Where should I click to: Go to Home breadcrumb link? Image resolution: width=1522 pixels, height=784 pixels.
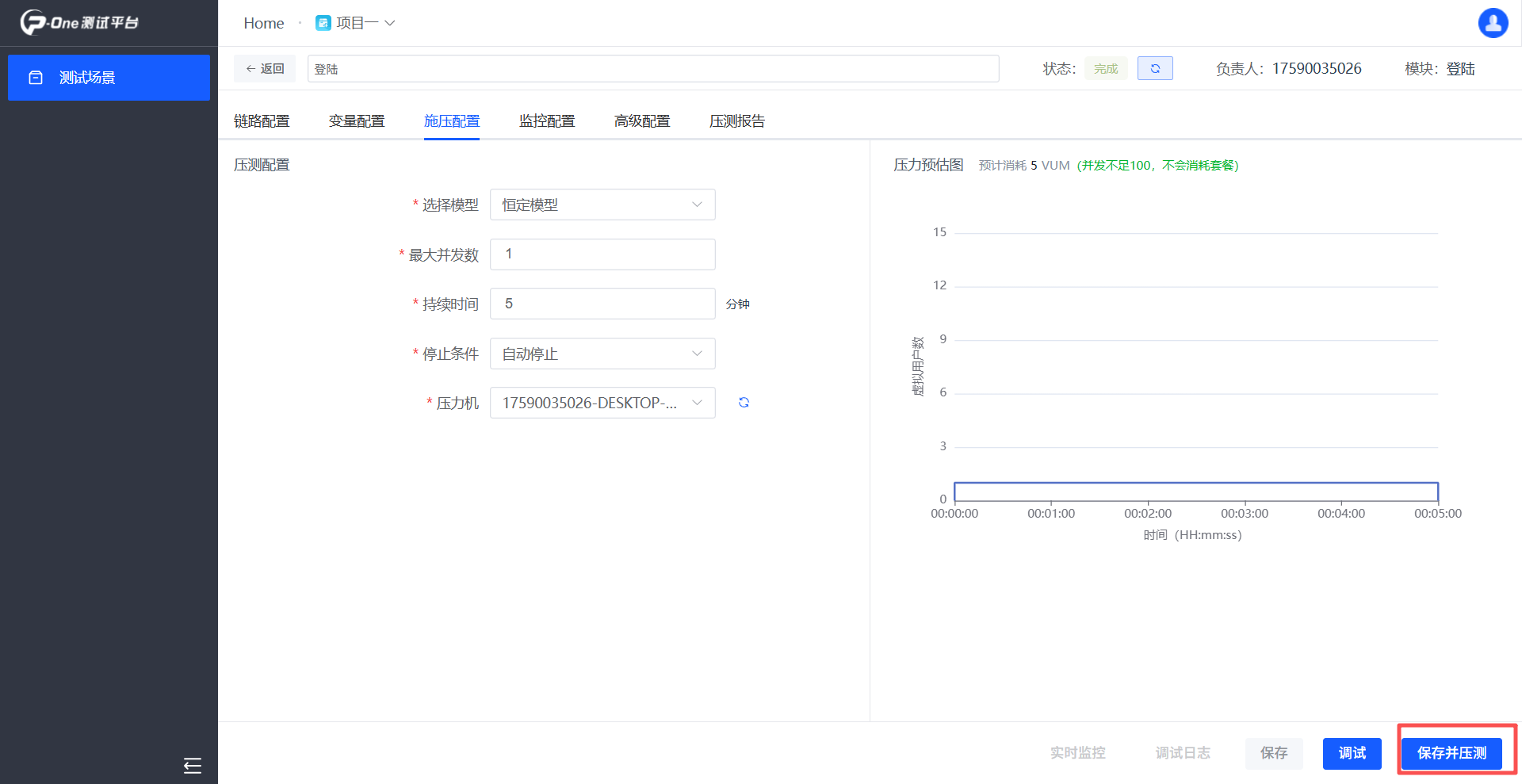[264, 23]
